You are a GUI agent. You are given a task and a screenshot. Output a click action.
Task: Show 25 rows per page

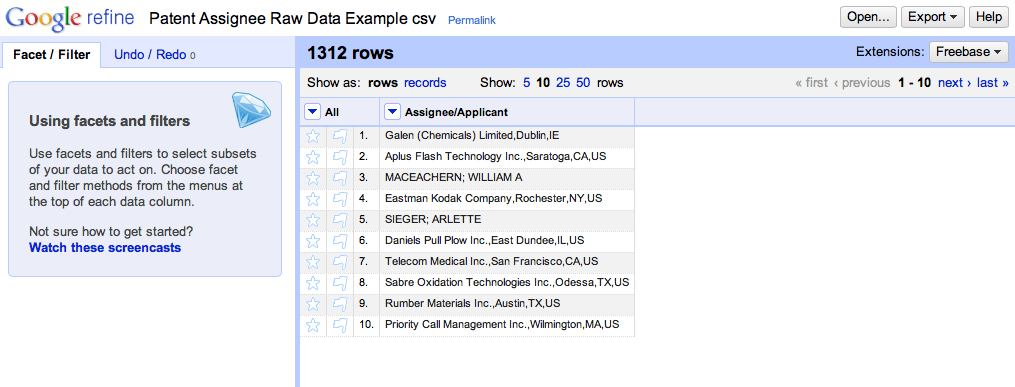coord(563,83)
